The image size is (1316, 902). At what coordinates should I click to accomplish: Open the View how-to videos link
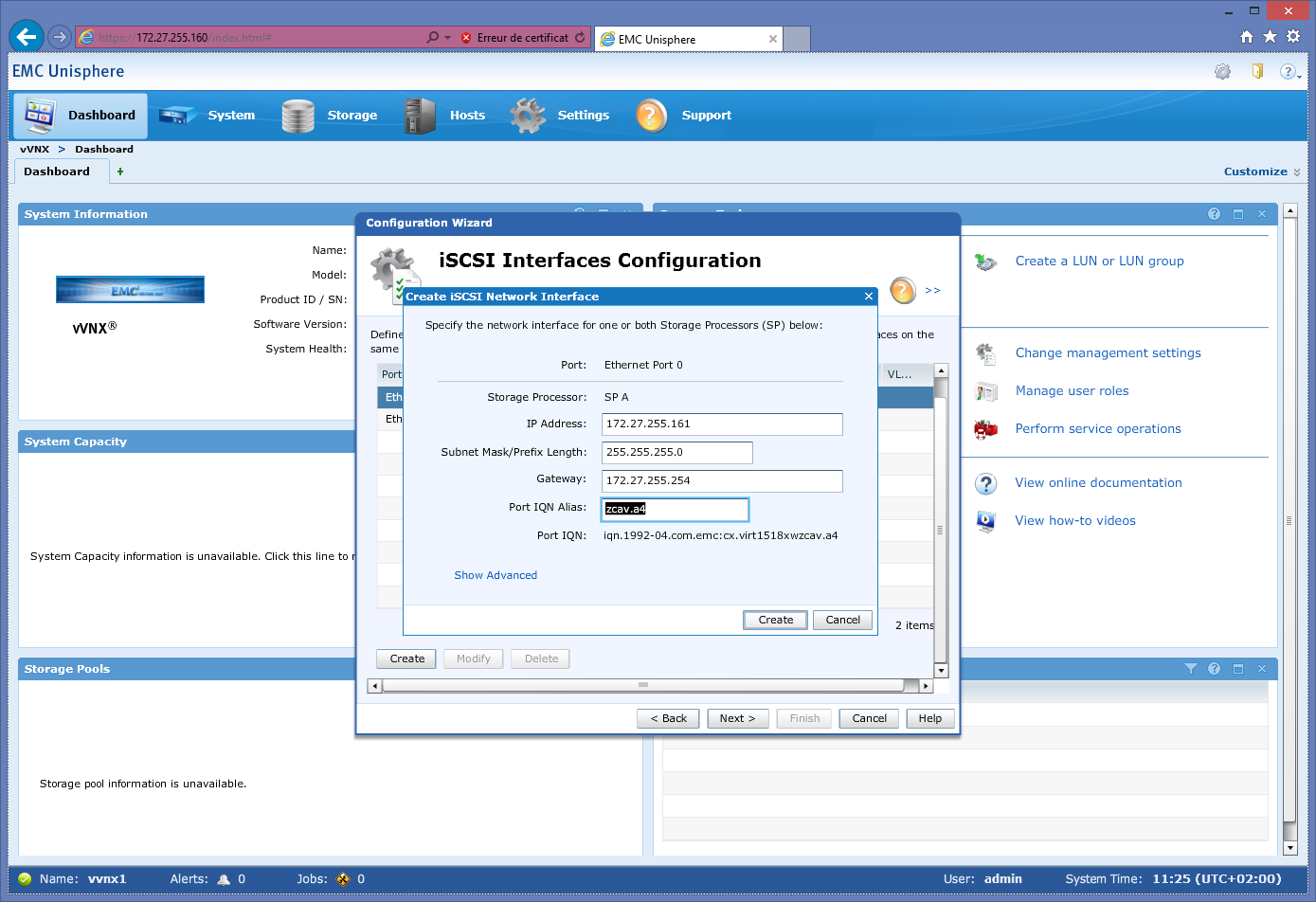coord(1075,521)
